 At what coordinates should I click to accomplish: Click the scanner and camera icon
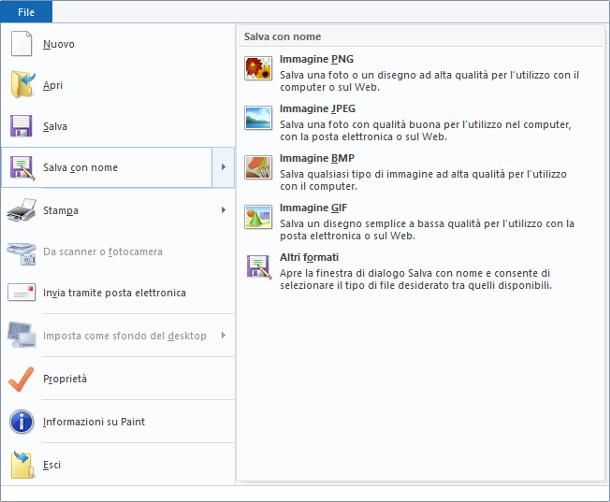coord(22,253)
